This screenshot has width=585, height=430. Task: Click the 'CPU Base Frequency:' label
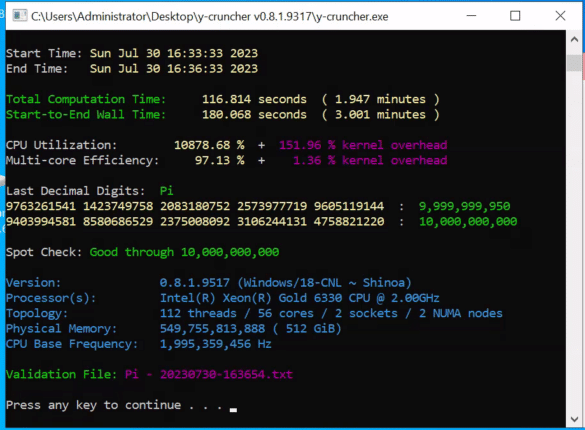point(72,344)
